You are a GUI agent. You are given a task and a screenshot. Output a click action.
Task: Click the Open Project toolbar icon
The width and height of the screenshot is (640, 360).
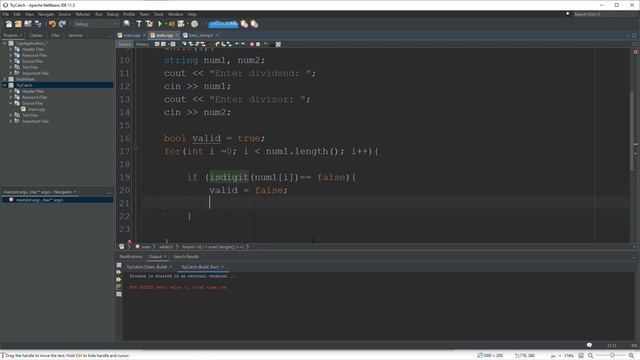pos(28,24)
